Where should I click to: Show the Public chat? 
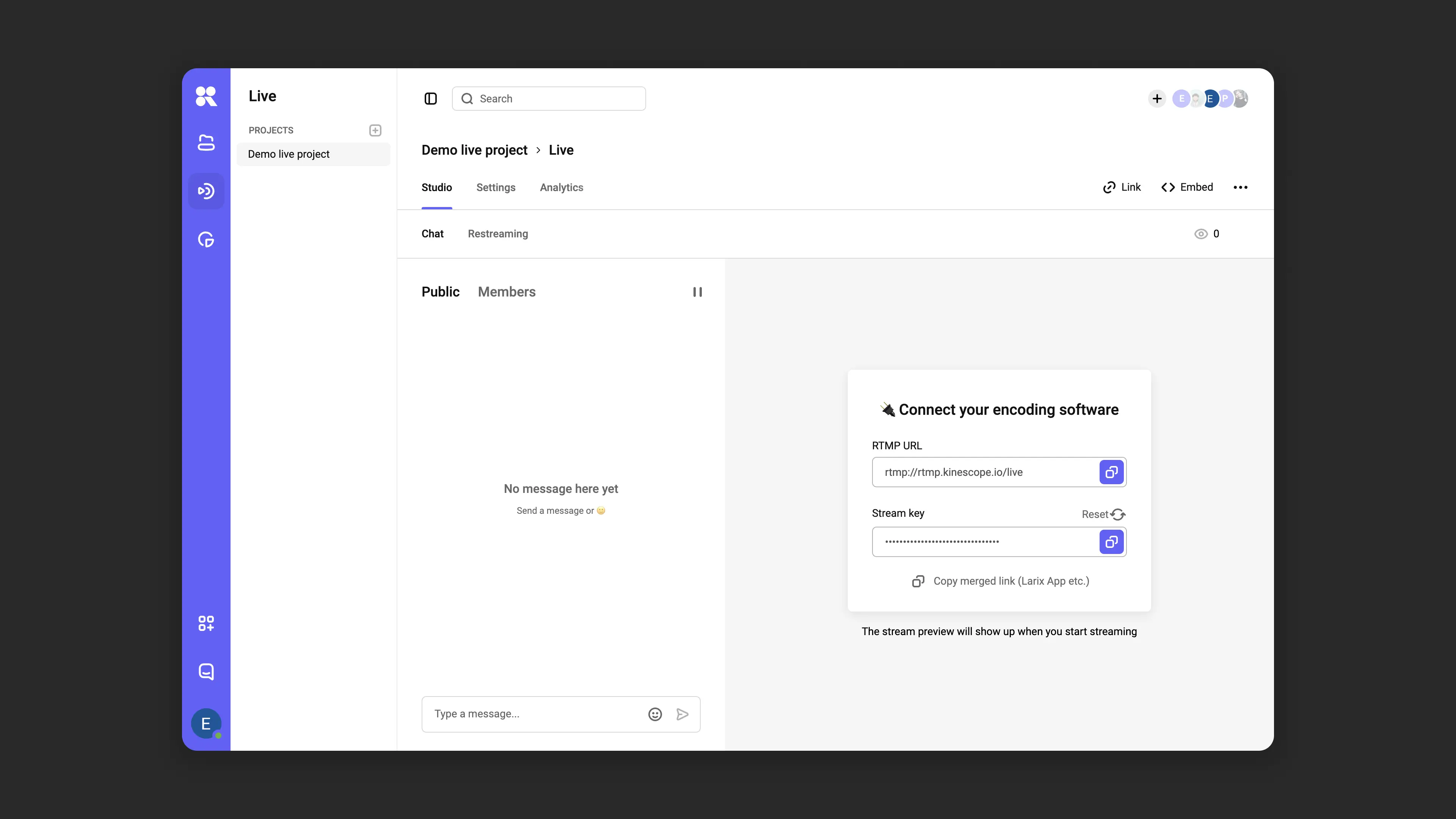click(x=440, y=292)
